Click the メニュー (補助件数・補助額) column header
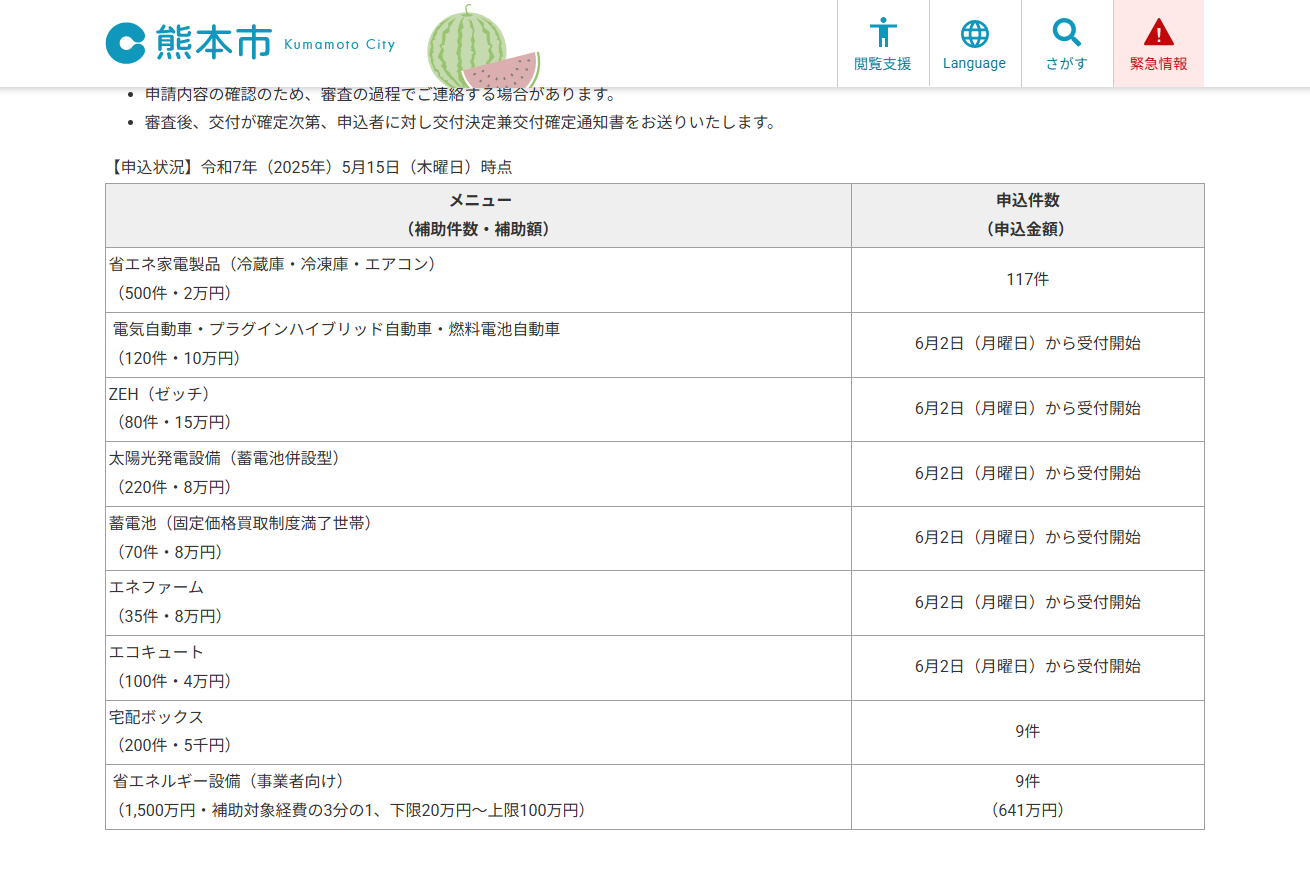The image size is (1310, 880). [x=479, y=215]
